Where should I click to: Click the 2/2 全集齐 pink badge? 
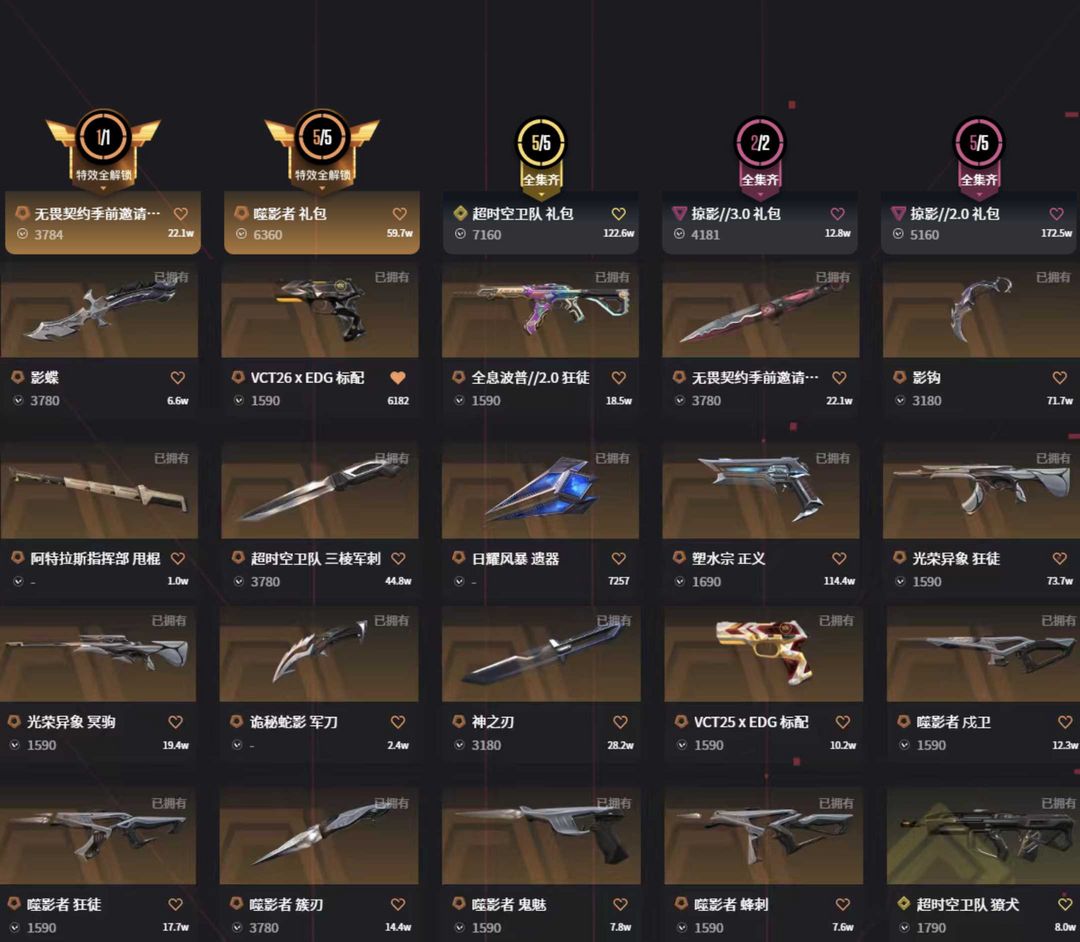(x=760, y=153)
